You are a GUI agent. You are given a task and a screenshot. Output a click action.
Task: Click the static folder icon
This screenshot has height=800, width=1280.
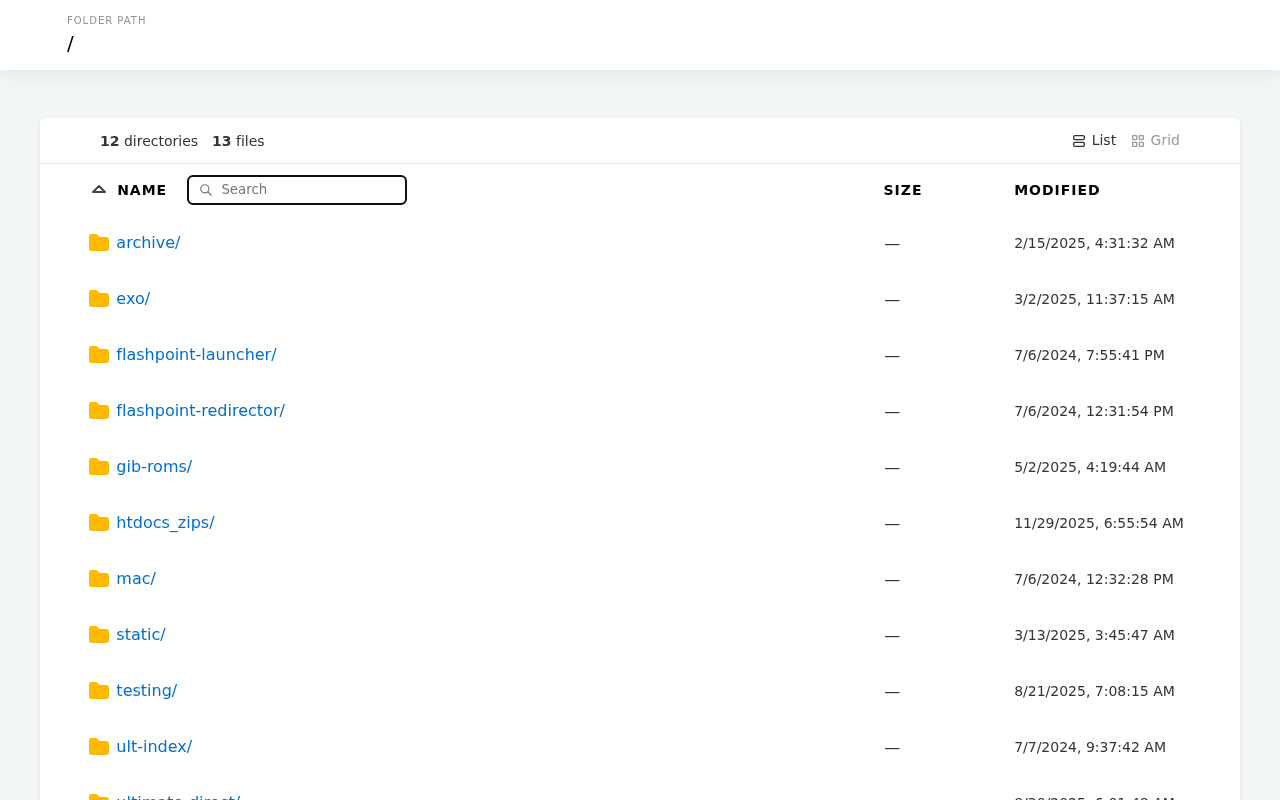(x=99, y=635)
